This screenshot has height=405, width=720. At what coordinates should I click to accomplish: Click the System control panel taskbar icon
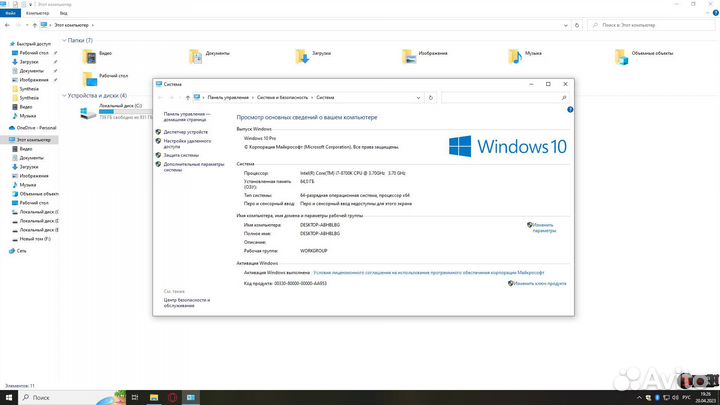(x=191, y=397)
